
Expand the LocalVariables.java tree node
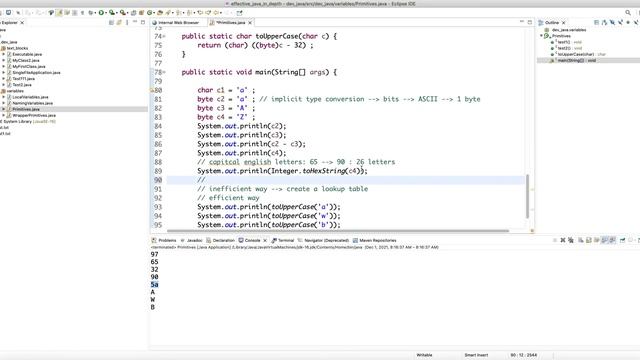point(4,97)
